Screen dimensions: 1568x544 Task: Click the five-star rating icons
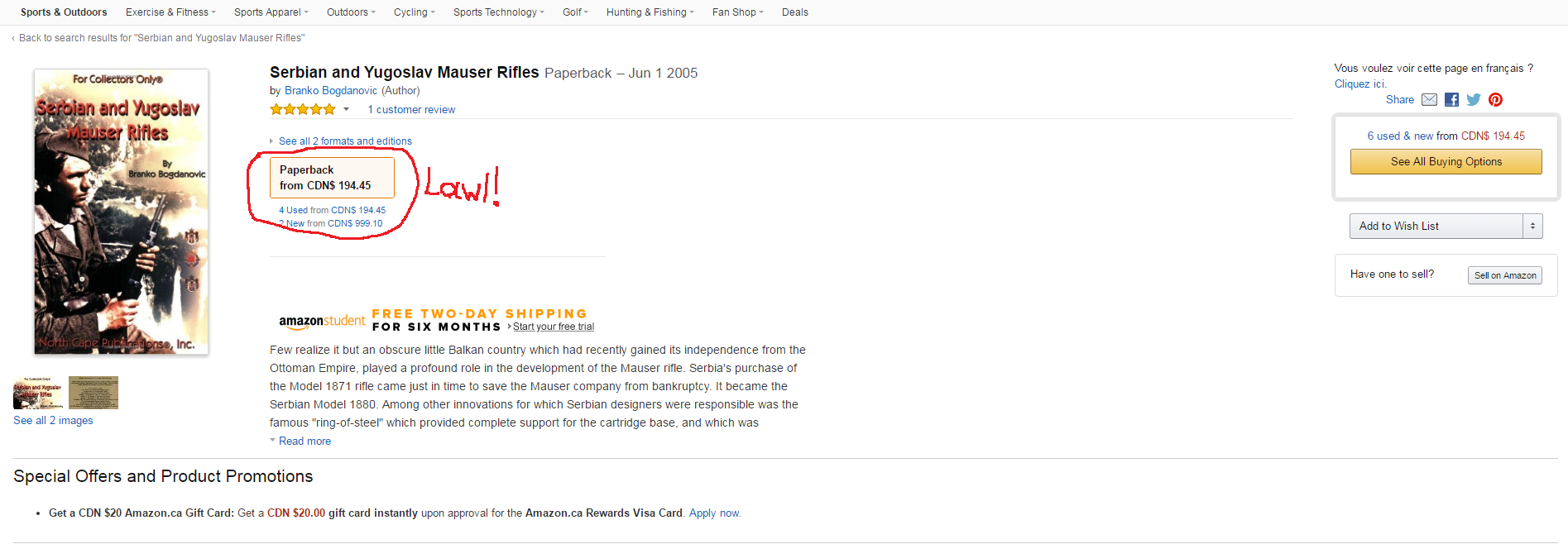click(x=302, y=109)
